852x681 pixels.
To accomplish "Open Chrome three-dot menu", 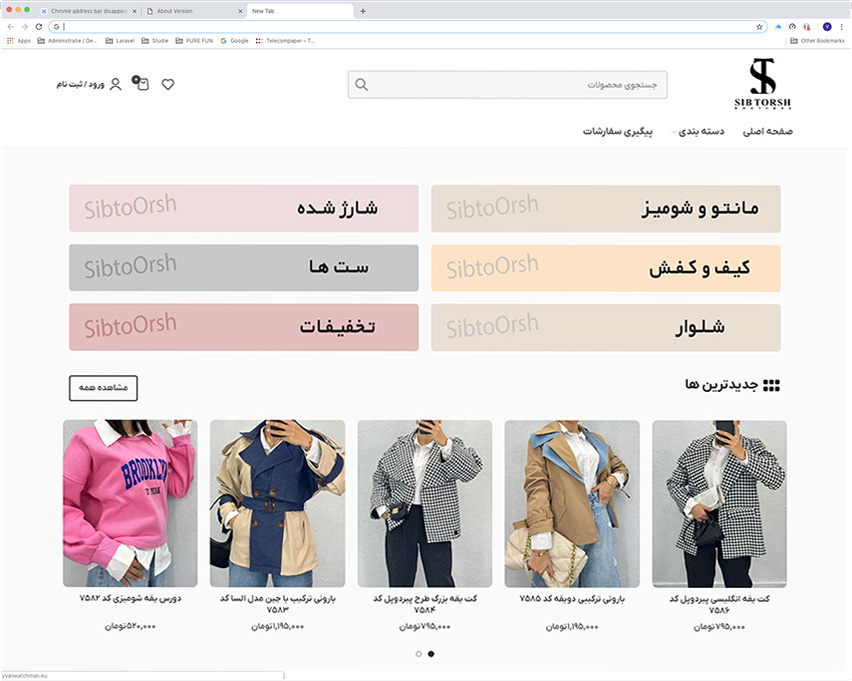I will tap(842, 27).
